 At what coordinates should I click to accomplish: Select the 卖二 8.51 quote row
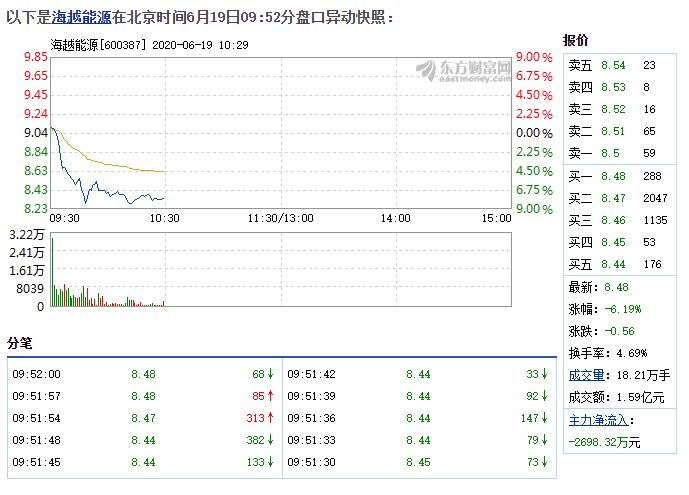tap(620, 131)
